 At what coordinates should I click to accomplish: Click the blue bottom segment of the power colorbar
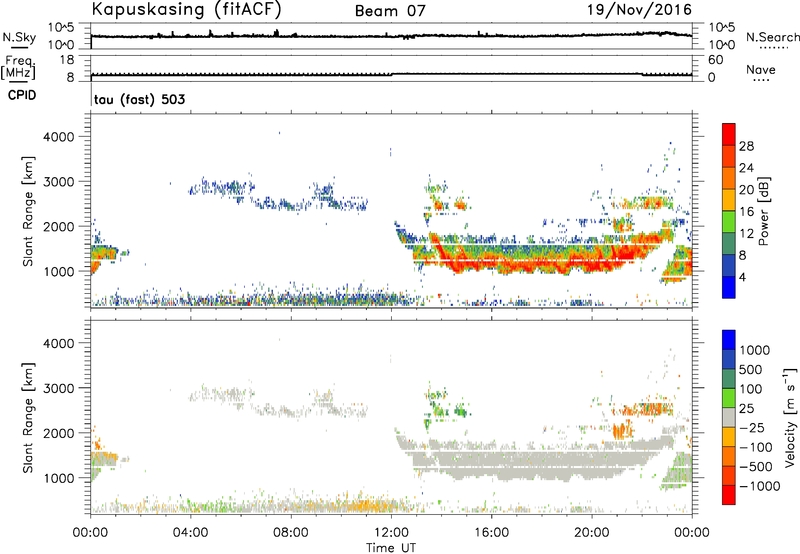(729, 287)
